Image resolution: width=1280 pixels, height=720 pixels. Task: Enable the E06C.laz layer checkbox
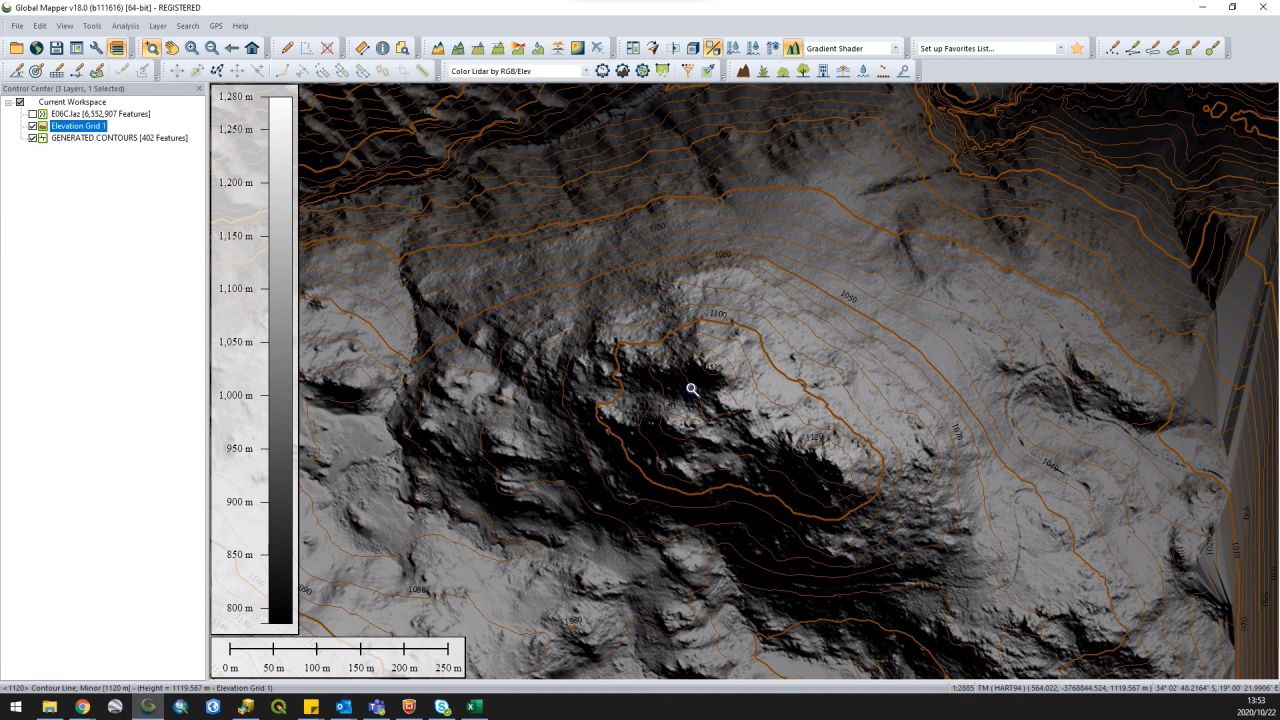click(33, 114)
